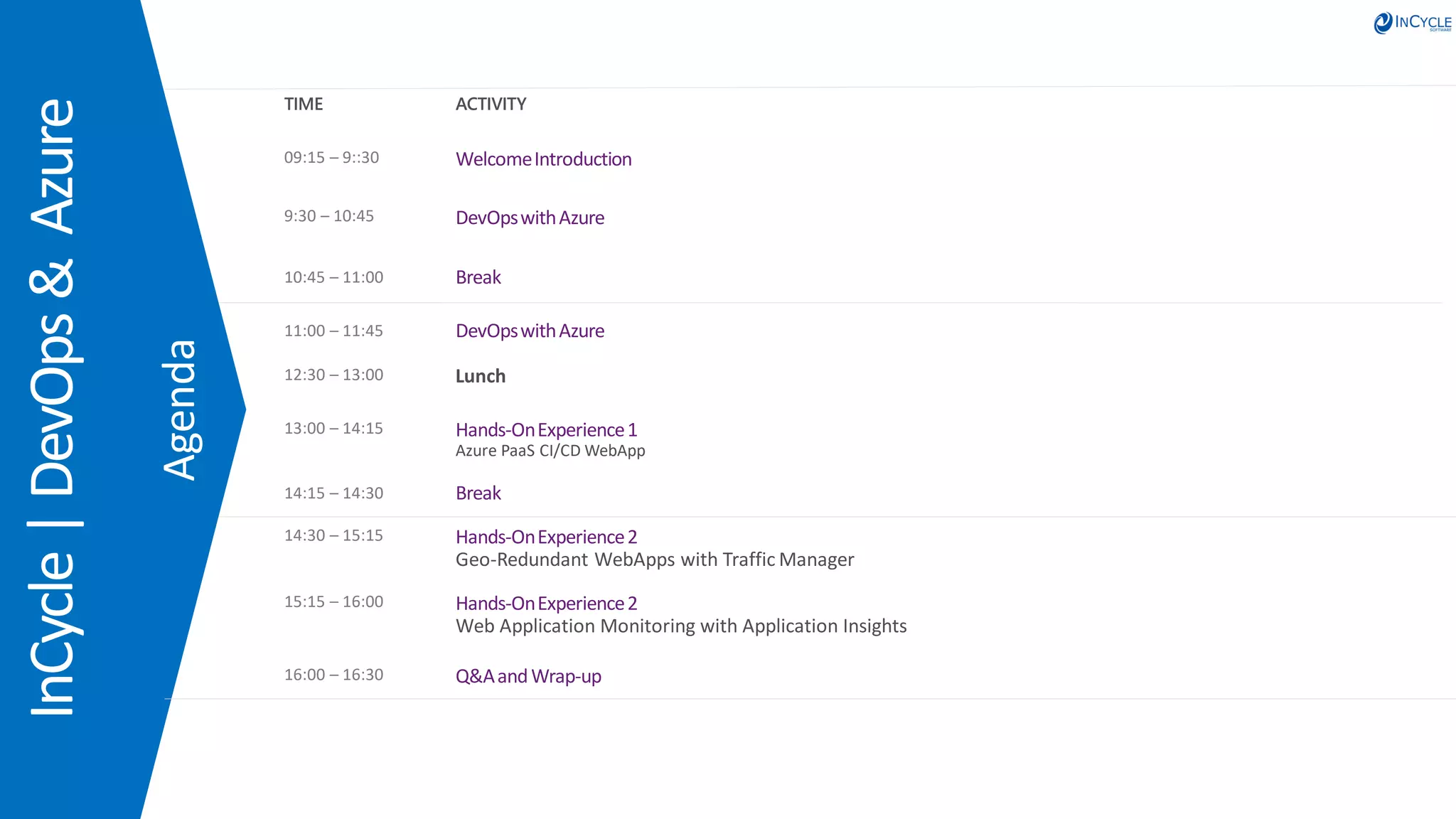The width and height of the screenshot is (1456, 819).
Task: Open DevOps with Azure at 9:30
Action: point(530,218)
